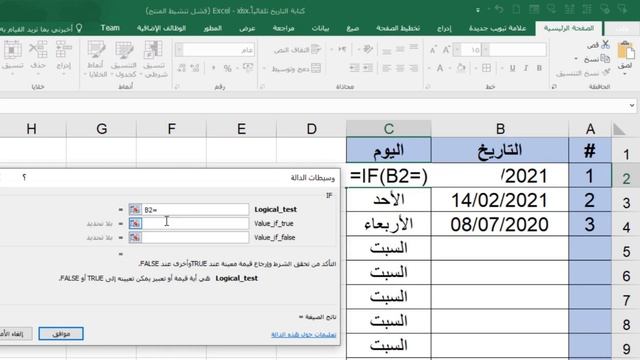Image resolution: width=640 pixels, height=360 pixels.
Task: Open the View tab (عرض)
Action: (x=247, y=28)
